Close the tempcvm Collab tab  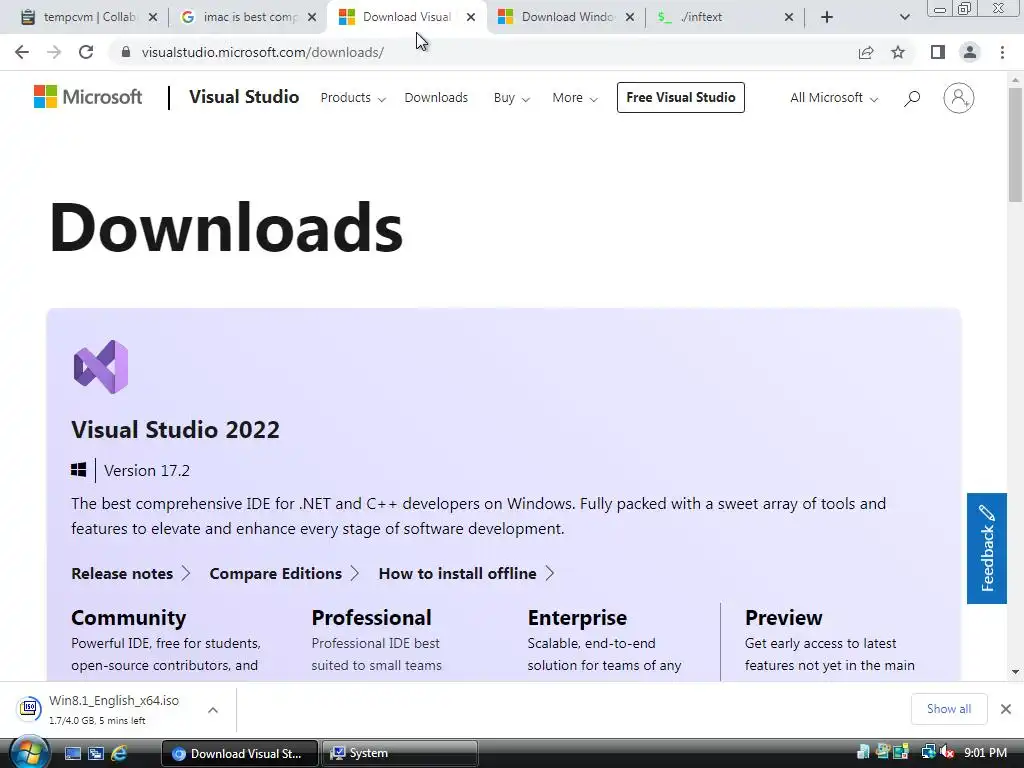pos(153,17)
